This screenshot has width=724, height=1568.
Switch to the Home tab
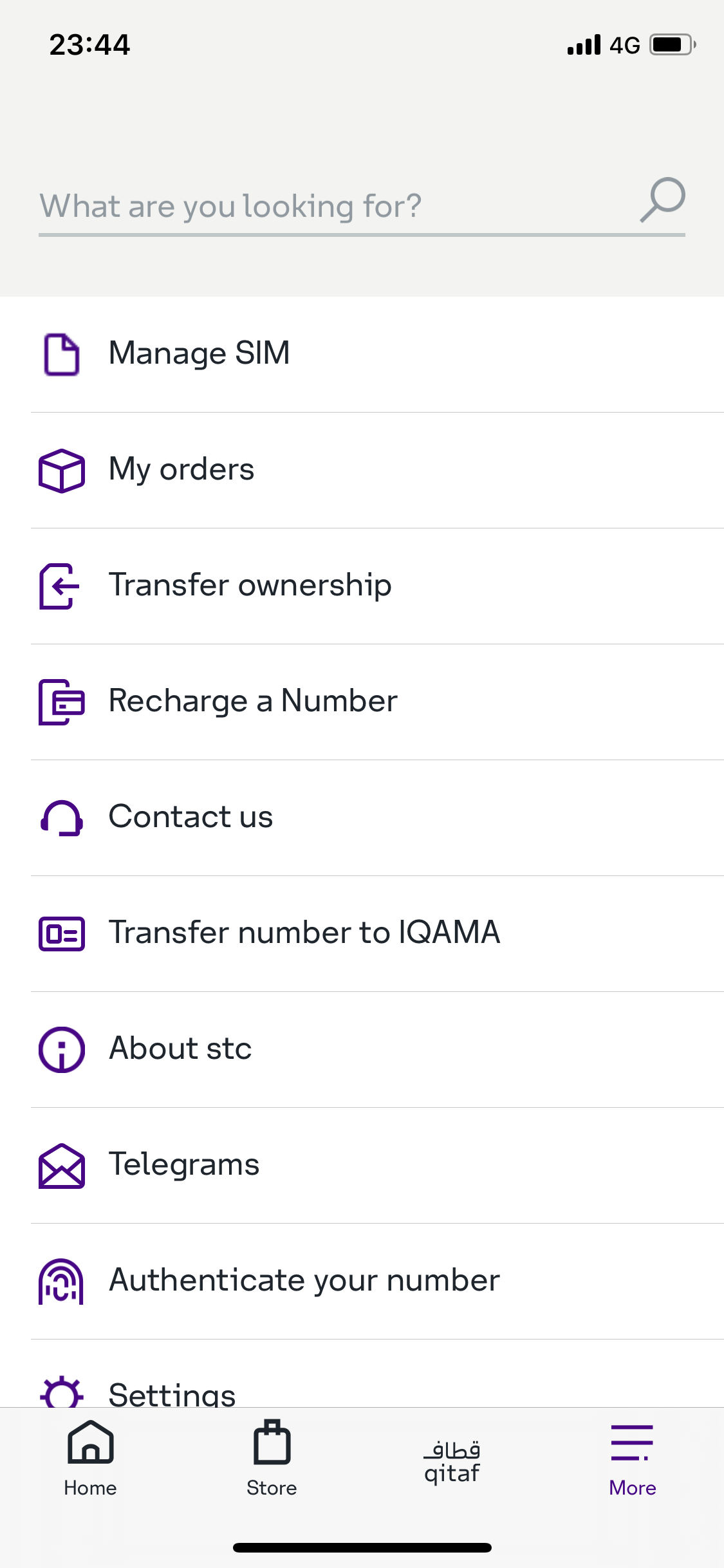click(90, 1459)
